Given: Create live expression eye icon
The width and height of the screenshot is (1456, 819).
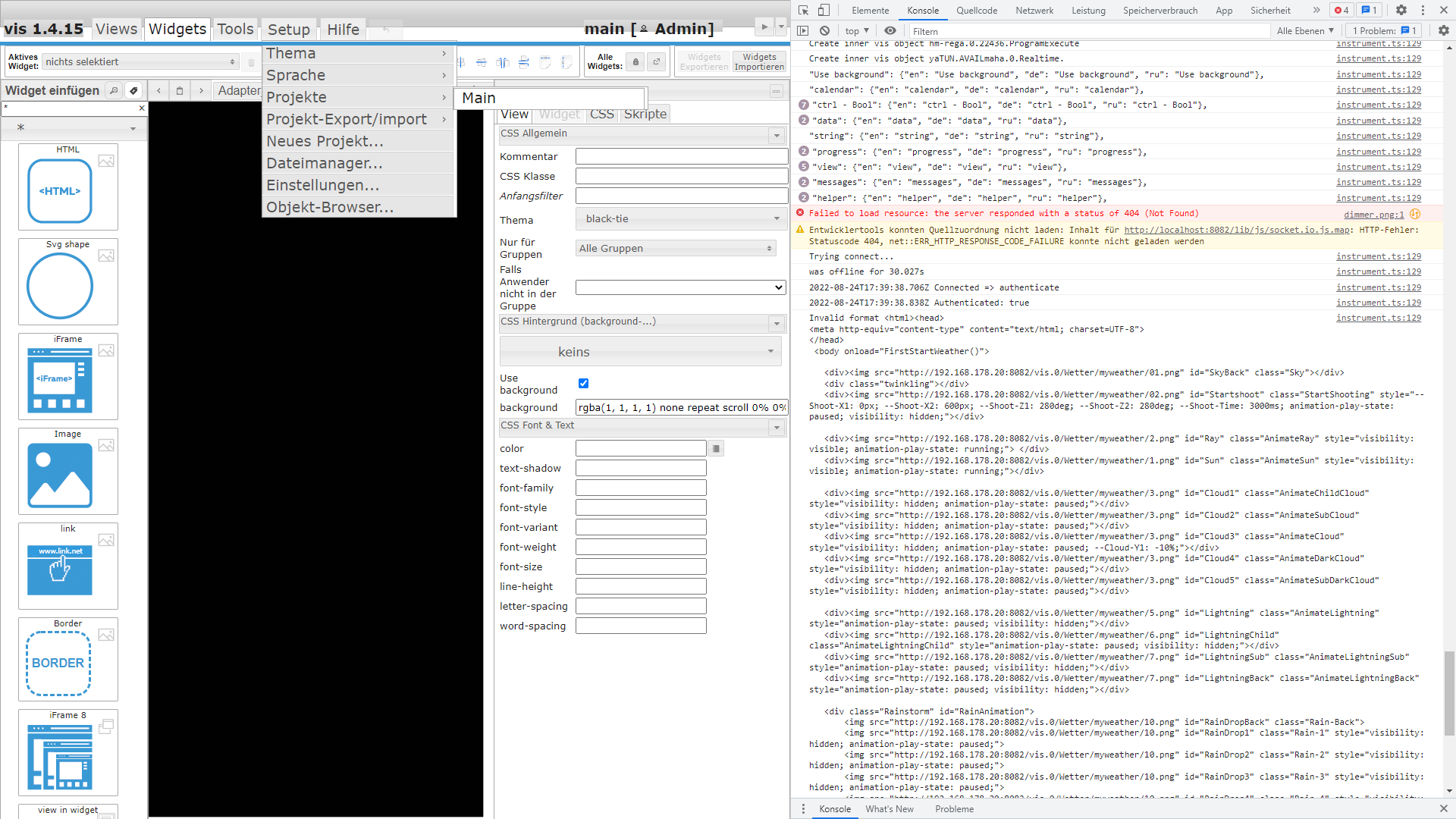Looking at the screenshot, I should pyautogui.click(x=890, y=31).
